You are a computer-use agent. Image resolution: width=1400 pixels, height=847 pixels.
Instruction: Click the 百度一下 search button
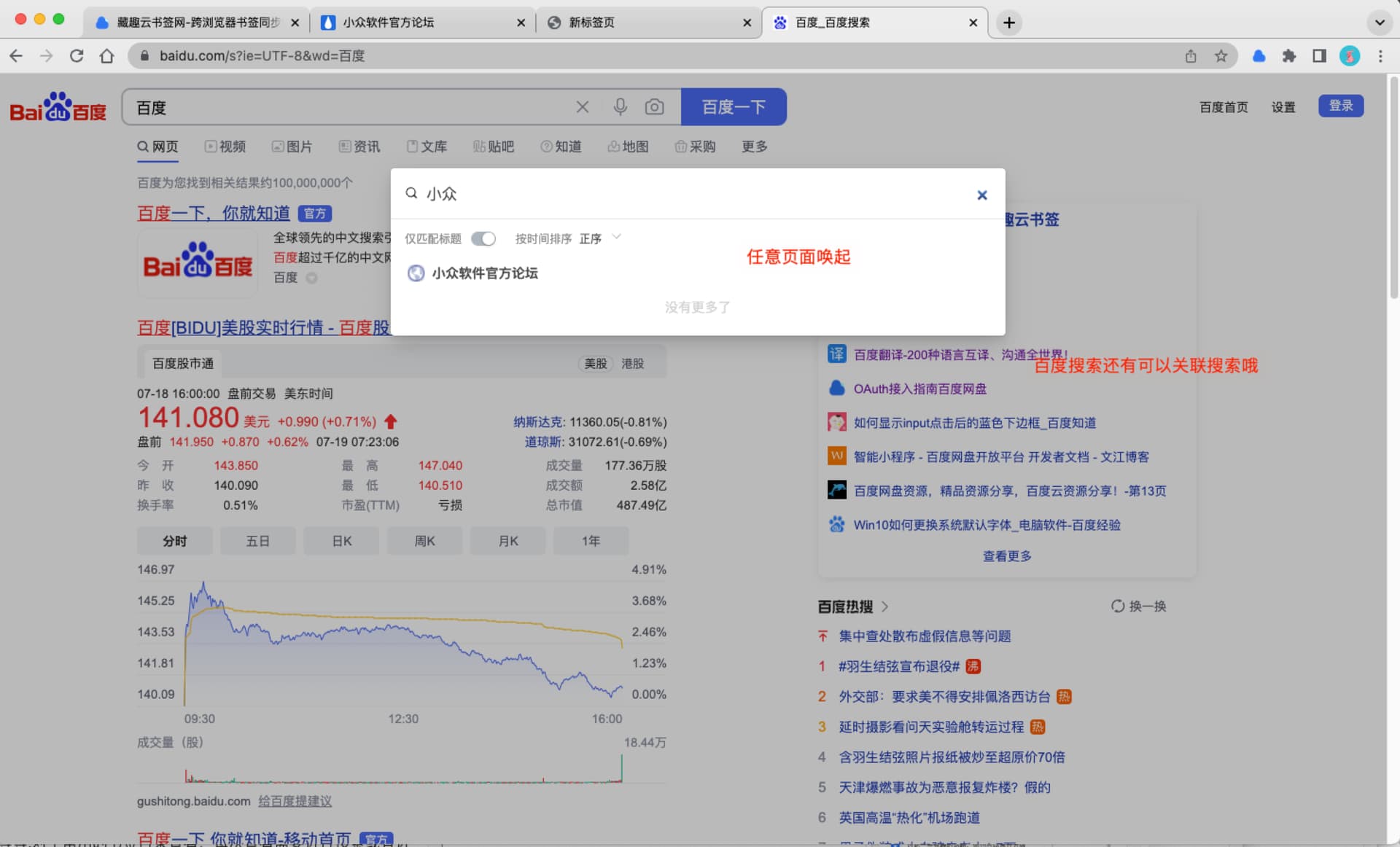click(x=733, y=107)
